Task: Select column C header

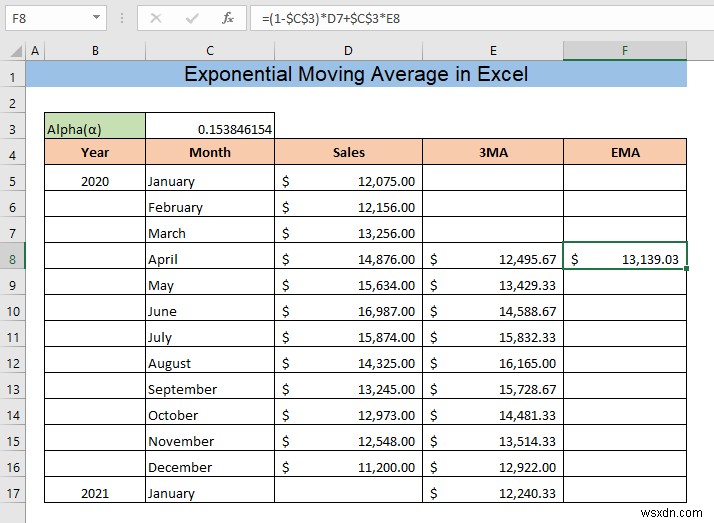Action: tap(210, 51)
